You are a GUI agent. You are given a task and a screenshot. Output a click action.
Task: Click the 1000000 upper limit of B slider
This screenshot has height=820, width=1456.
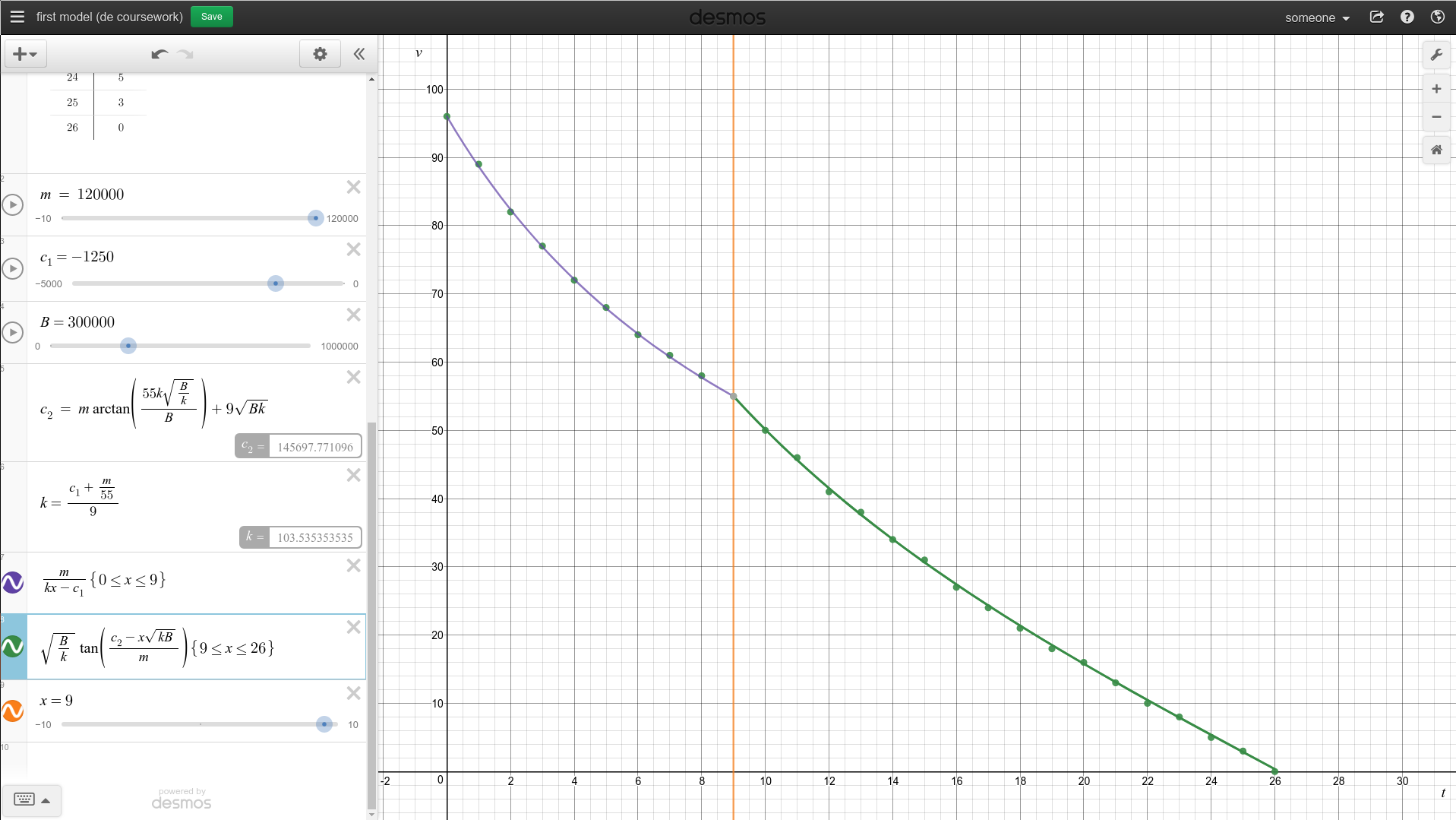(340, 347)
